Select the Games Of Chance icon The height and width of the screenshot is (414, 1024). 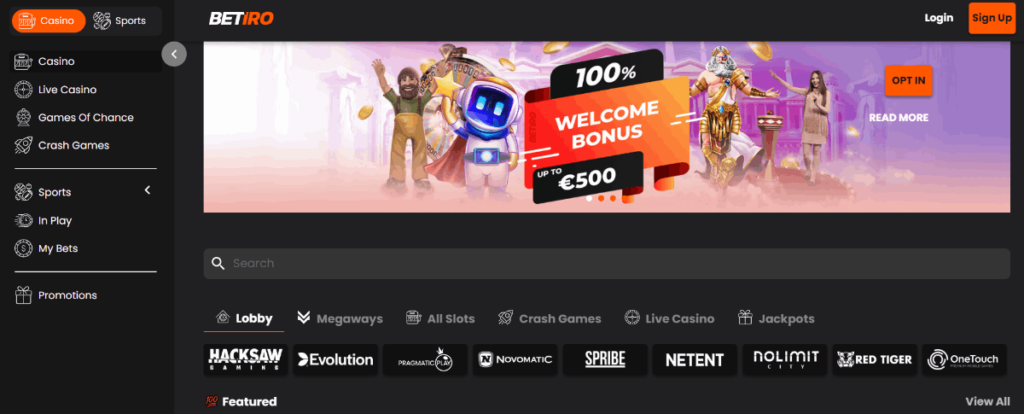(x=24, y=118)
